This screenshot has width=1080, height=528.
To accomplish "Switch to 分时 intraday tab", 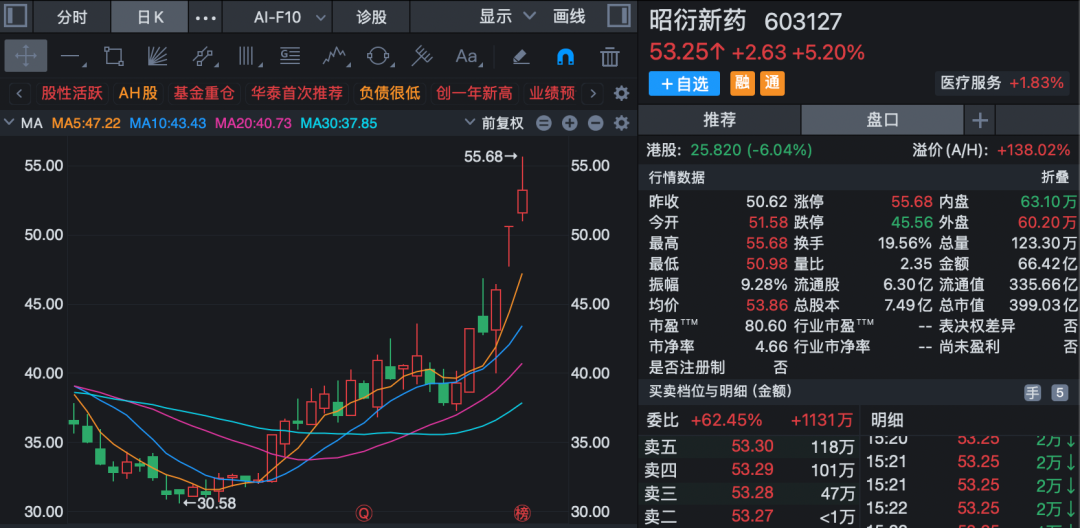I will click(72, 17).
